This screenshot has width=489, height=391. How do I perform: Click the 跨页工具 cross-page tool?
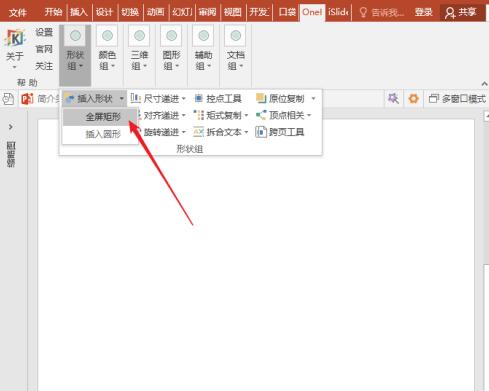(280, 132)
